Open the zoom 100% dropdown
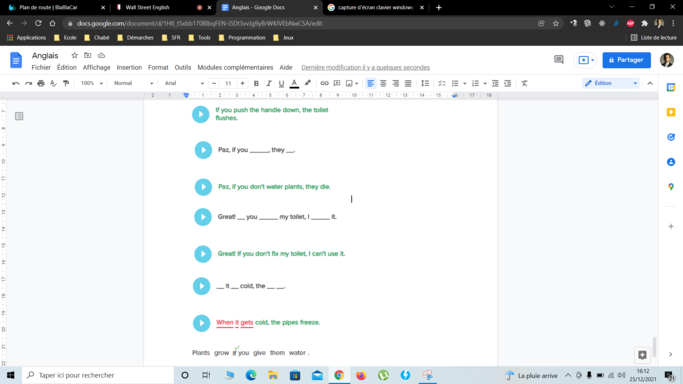683x384 pixels. click(x=91, y=83)
